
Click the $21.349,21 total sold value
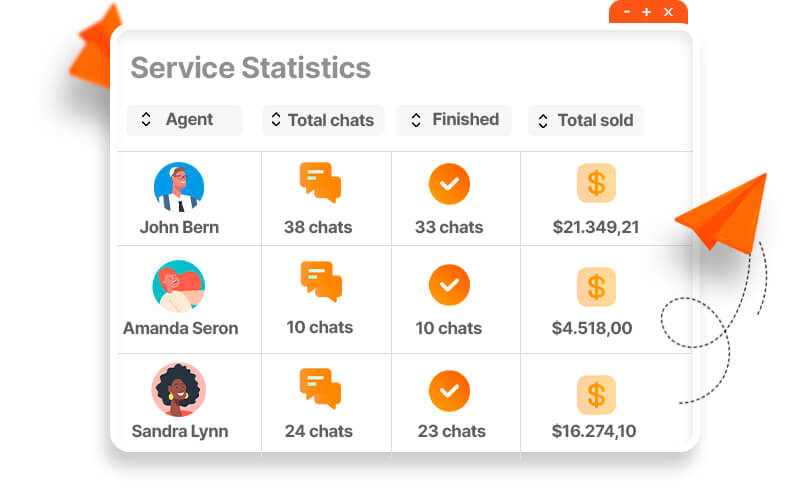point(596,227)
